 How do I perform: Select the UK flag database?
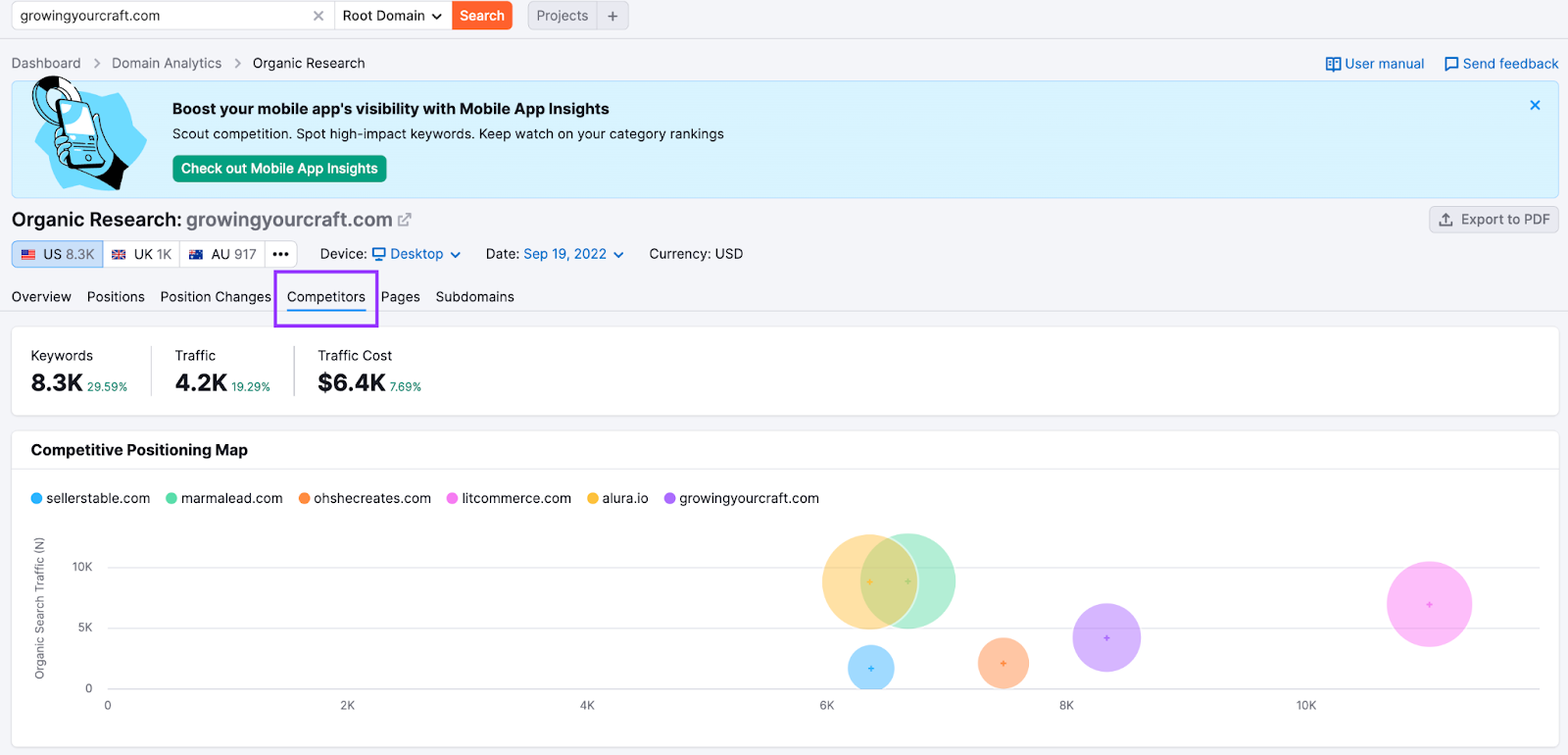pos(141,254)
